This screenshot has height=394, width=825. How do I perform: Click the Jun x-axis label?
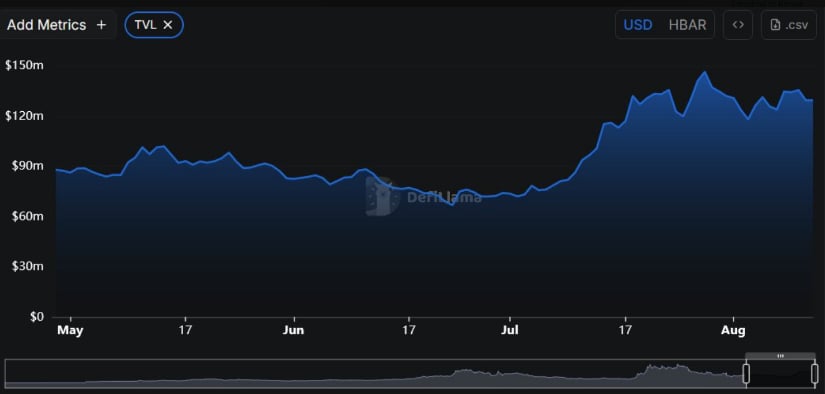point(293,330)
